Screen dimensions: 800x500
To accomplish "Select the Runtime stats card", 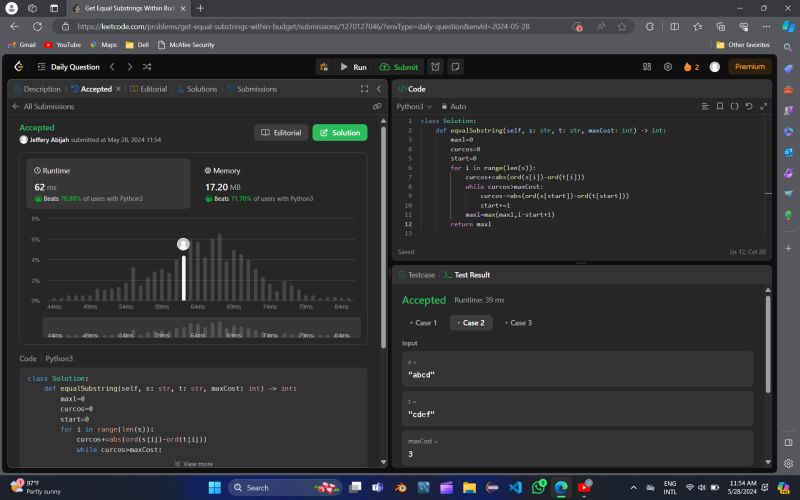I will [108, 184].
